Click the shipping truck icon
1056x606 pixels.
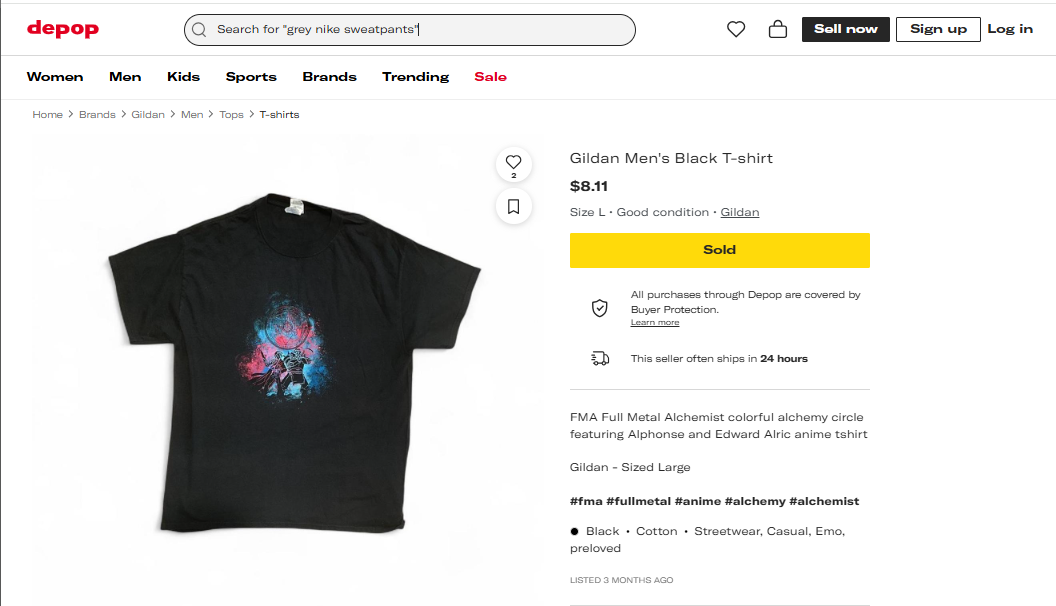[x=600, y=358]
